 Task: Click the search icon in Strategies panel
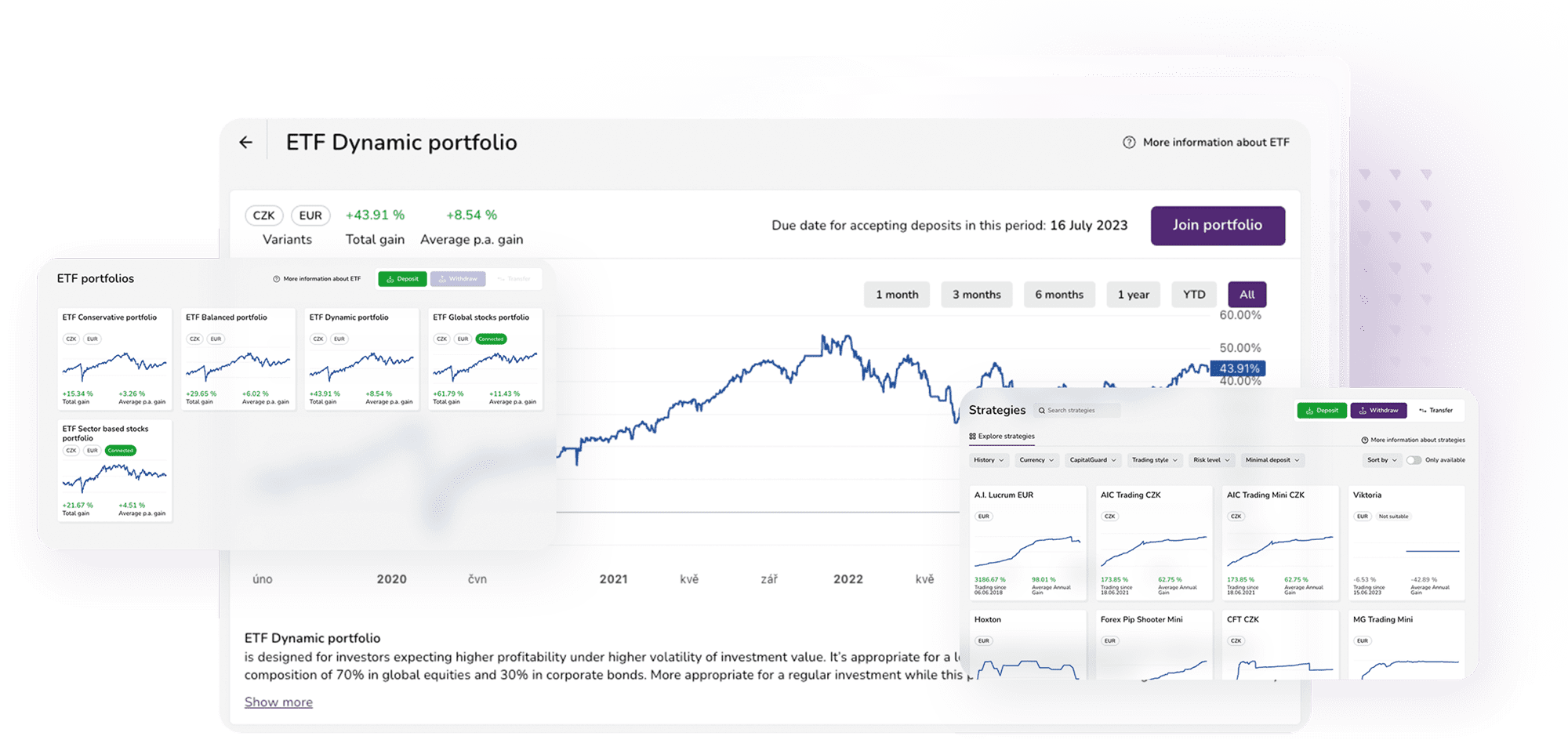point(1042,410)
